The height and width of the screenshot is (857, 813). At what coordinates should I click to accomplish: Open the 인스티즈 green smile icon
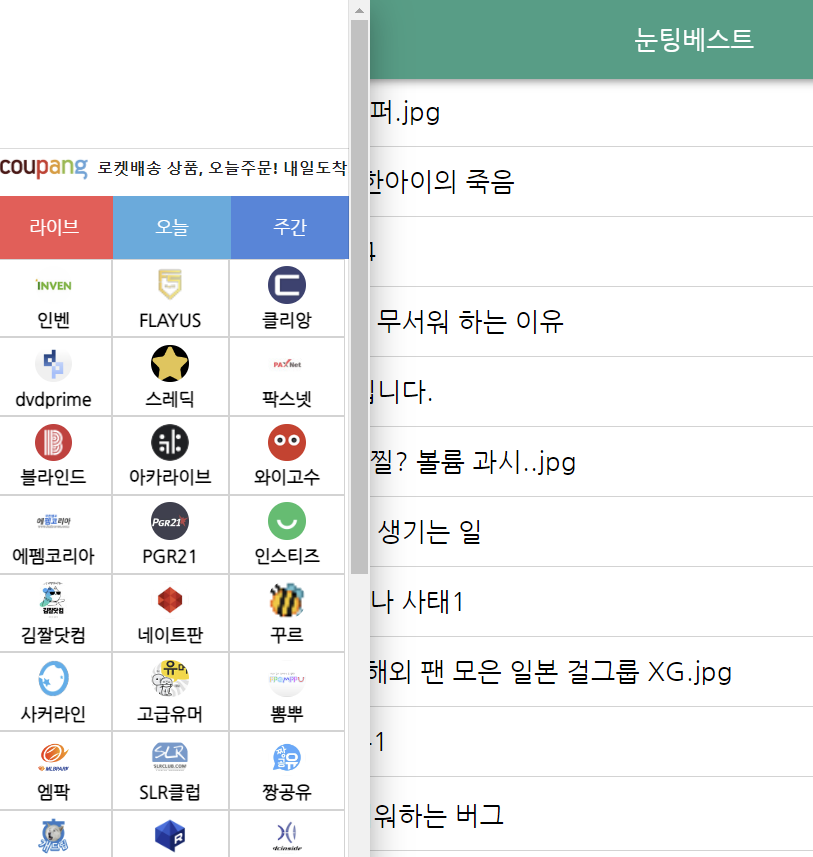coord(287,521)
